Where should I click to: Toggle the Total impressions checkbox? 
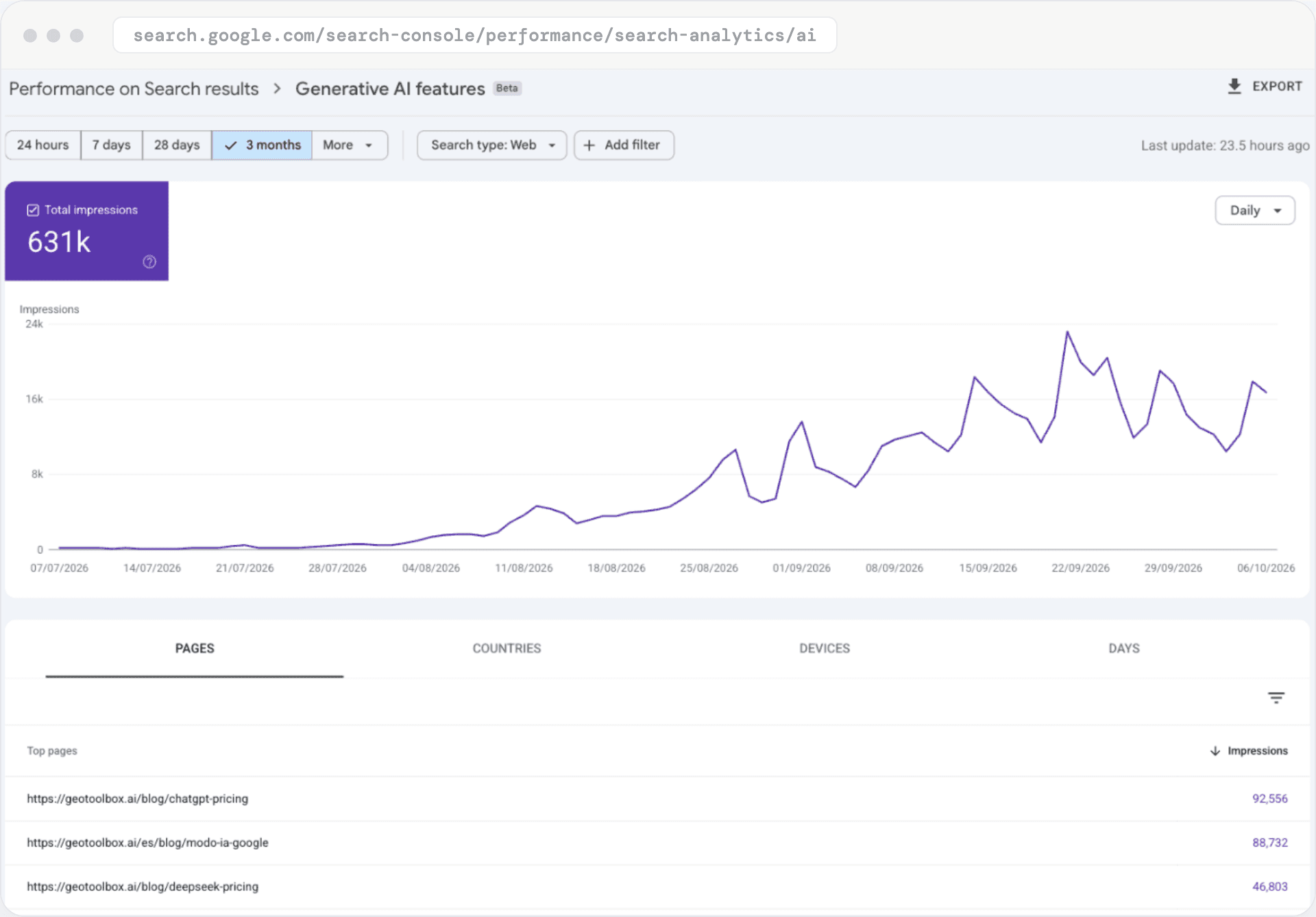[33, 210]
